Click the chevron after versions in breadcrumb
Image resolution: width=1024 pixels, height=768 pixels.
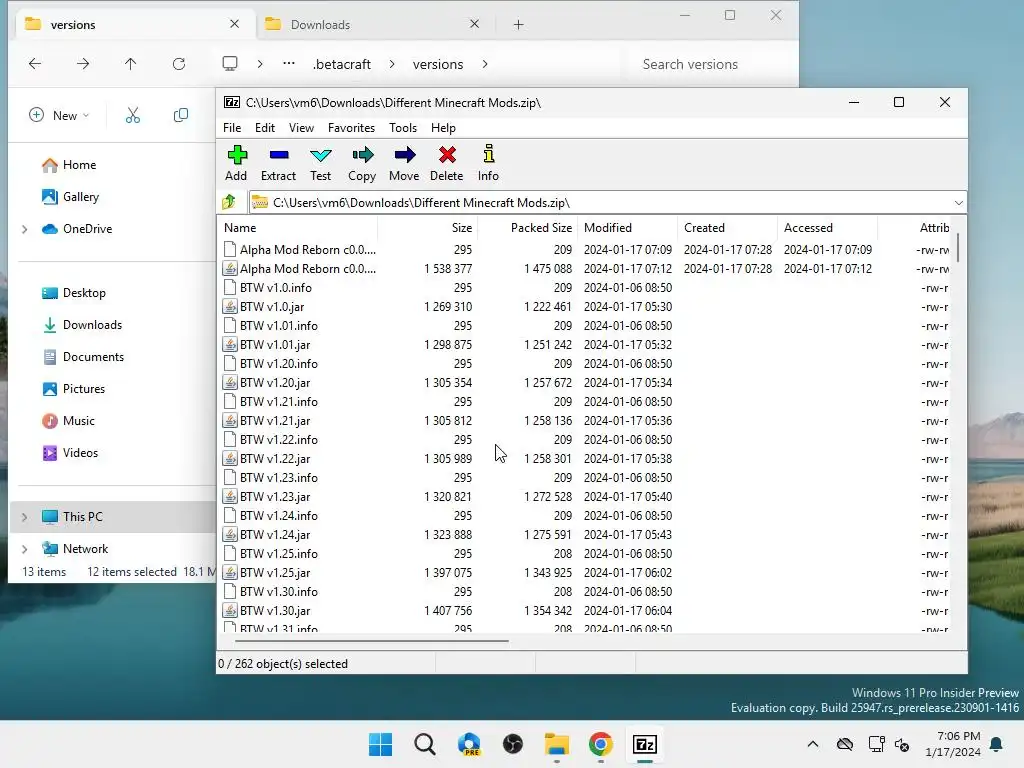coord(485,64)
